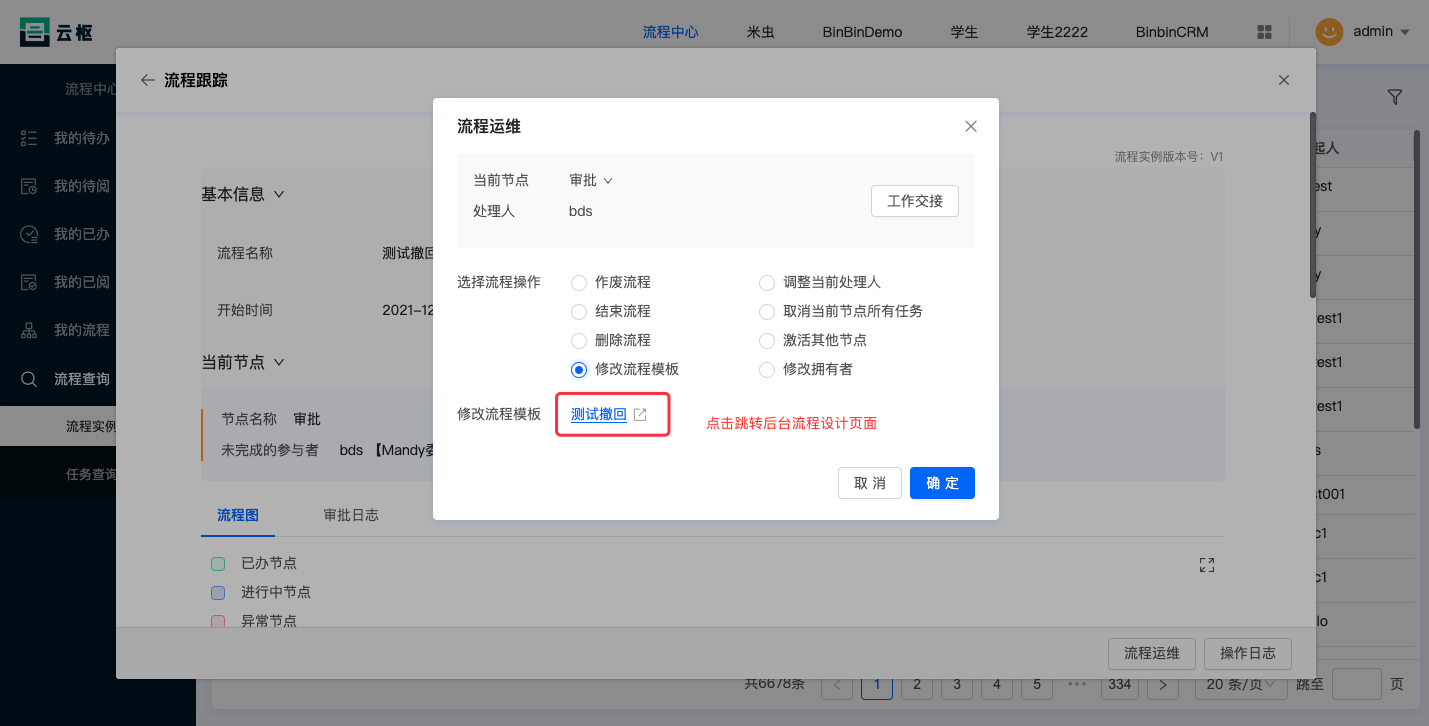Click the admin avatar icon
The width and height of the screenshot is (1429, 726).
1329,32
